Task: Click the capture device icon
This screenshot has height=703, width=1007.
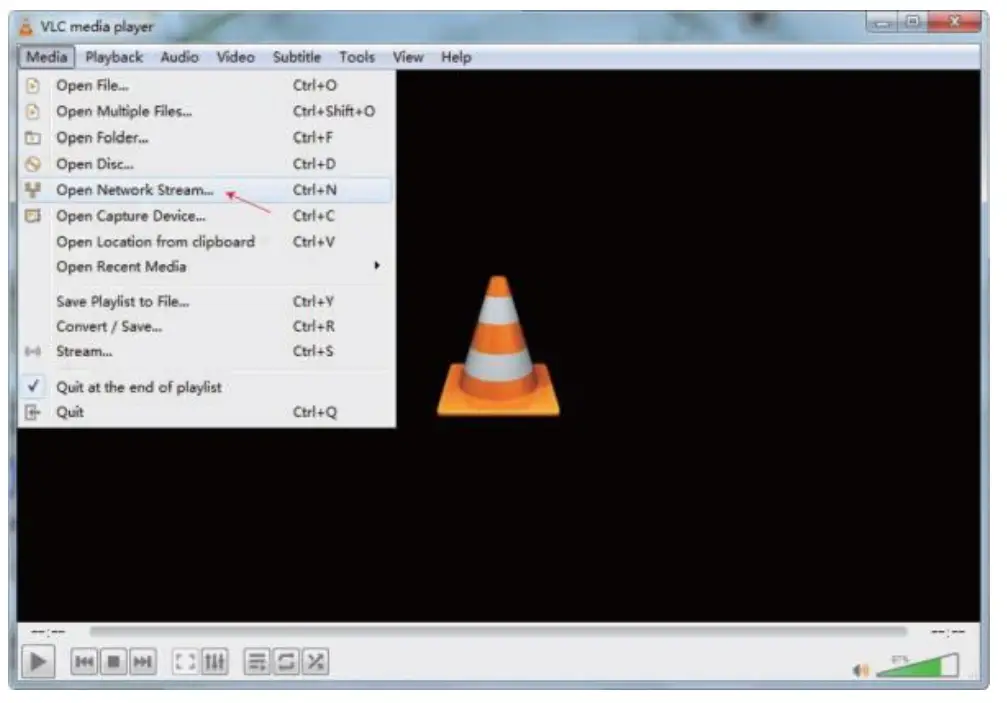Action: click(33, 216)
